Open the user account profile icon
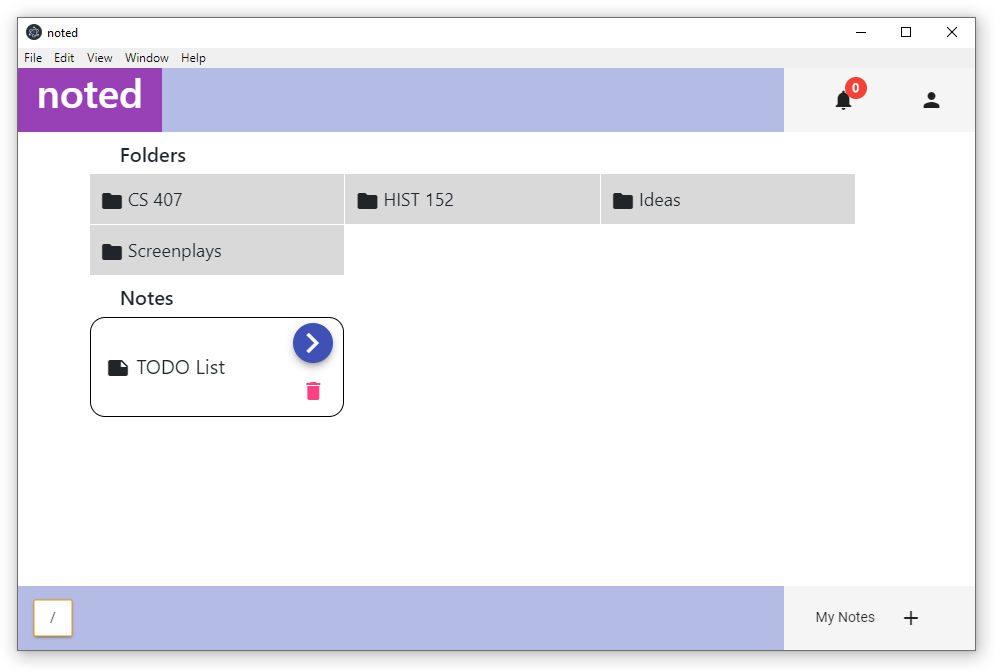Viewport: 998px width, 671px height. [931, 100]
